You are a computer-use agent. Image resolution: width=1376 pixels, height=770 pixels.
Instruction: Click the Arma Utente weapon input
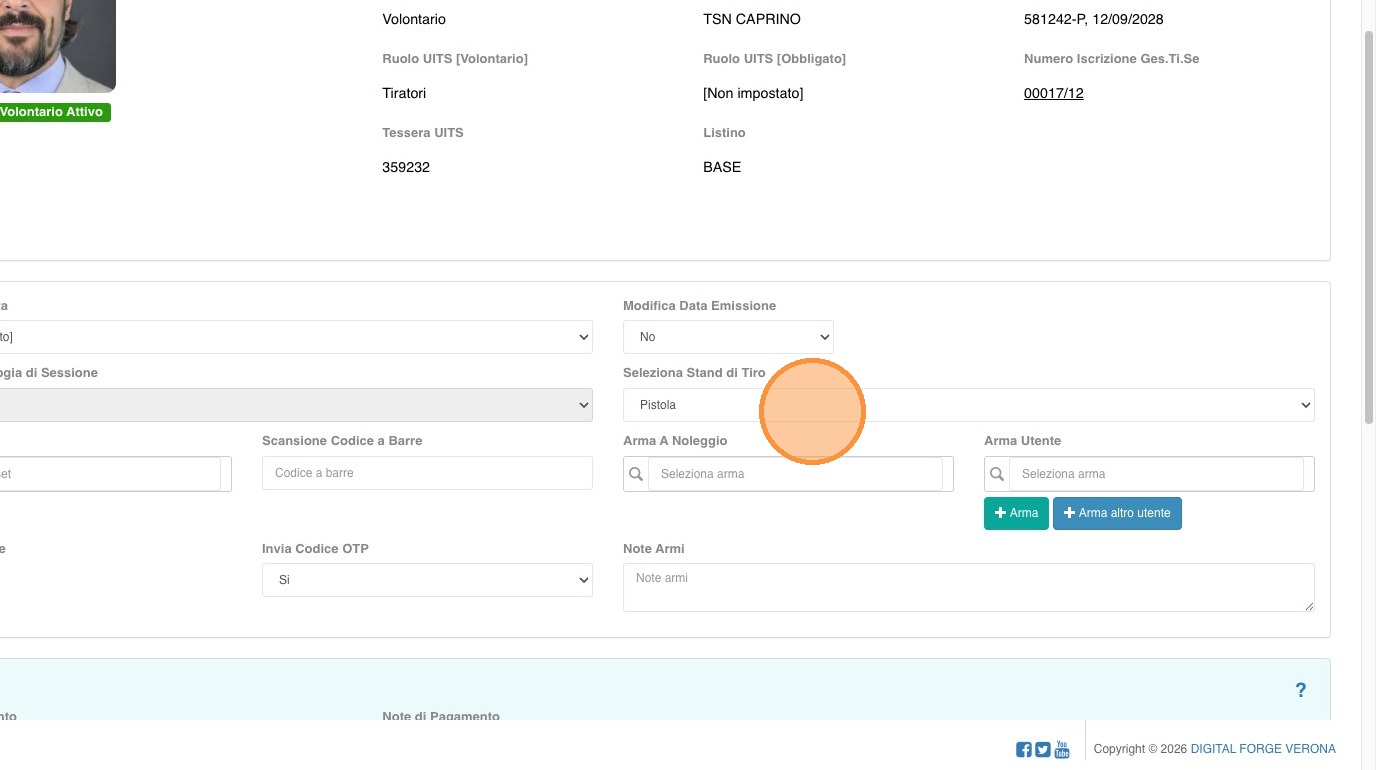point(1156,474)
